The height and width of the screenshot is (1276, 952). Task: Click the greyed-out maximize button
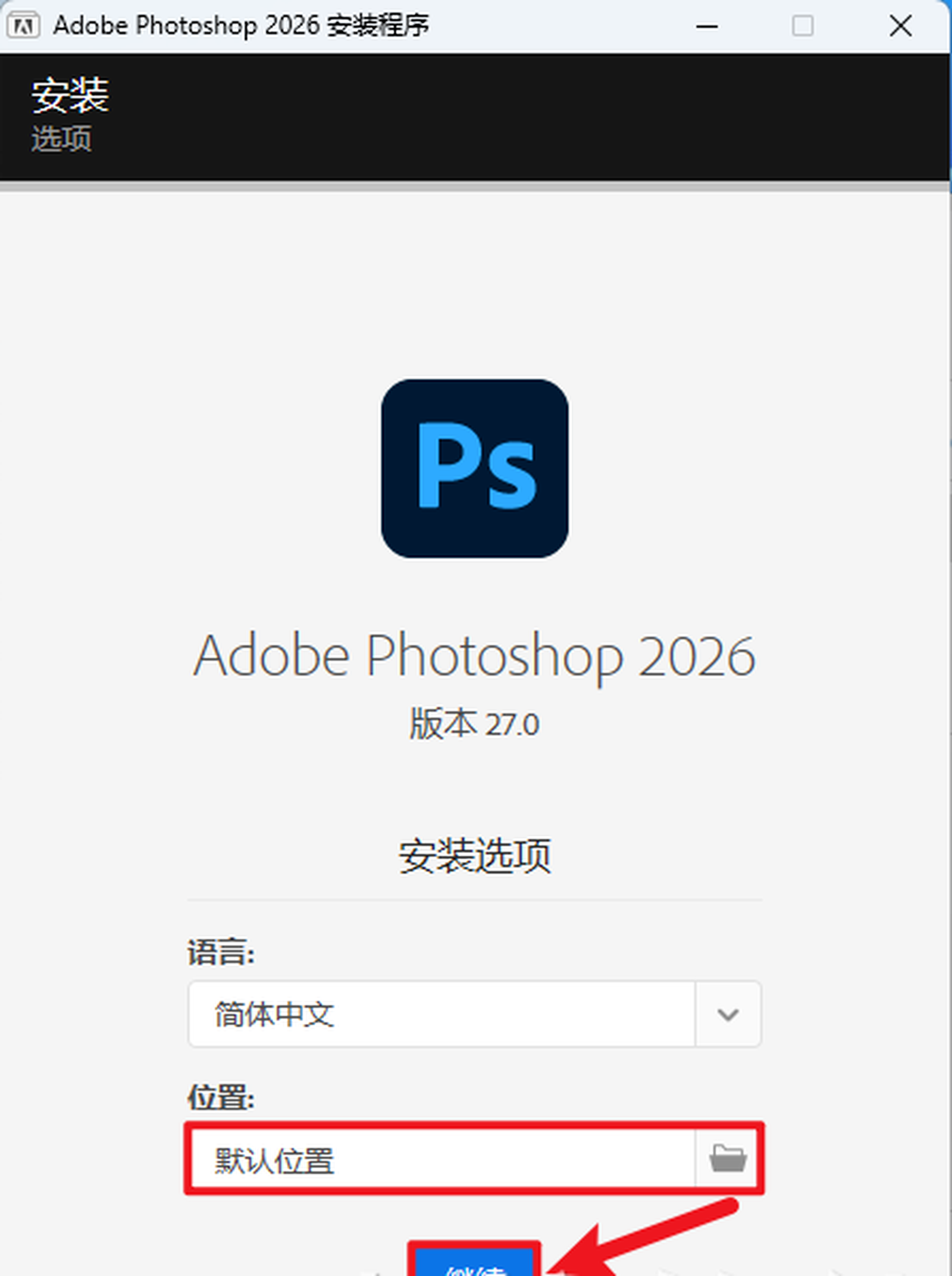pos(803,26)
